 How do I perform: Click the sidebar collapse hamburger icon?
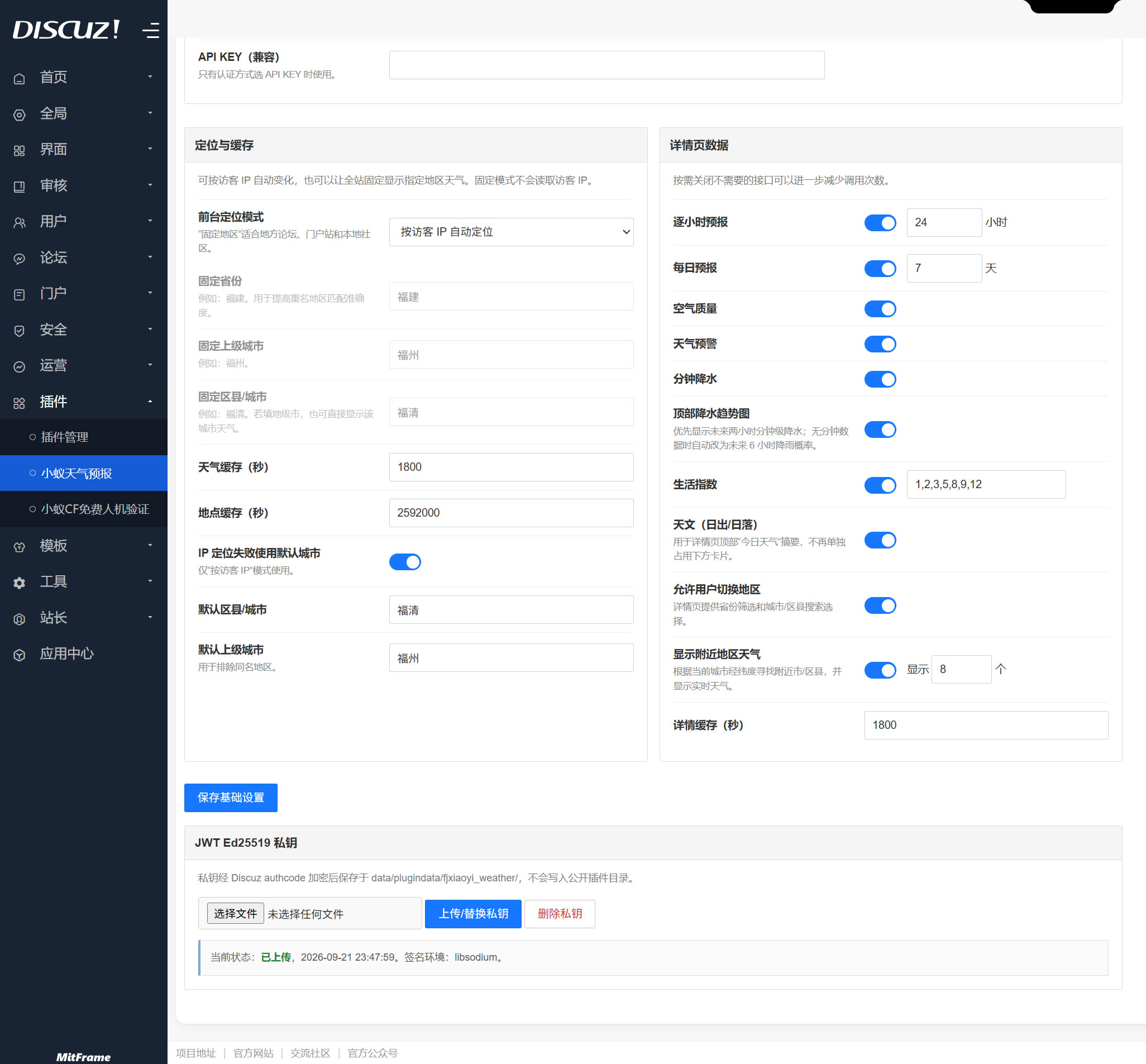pyautogui.click(x=151, y=30)
